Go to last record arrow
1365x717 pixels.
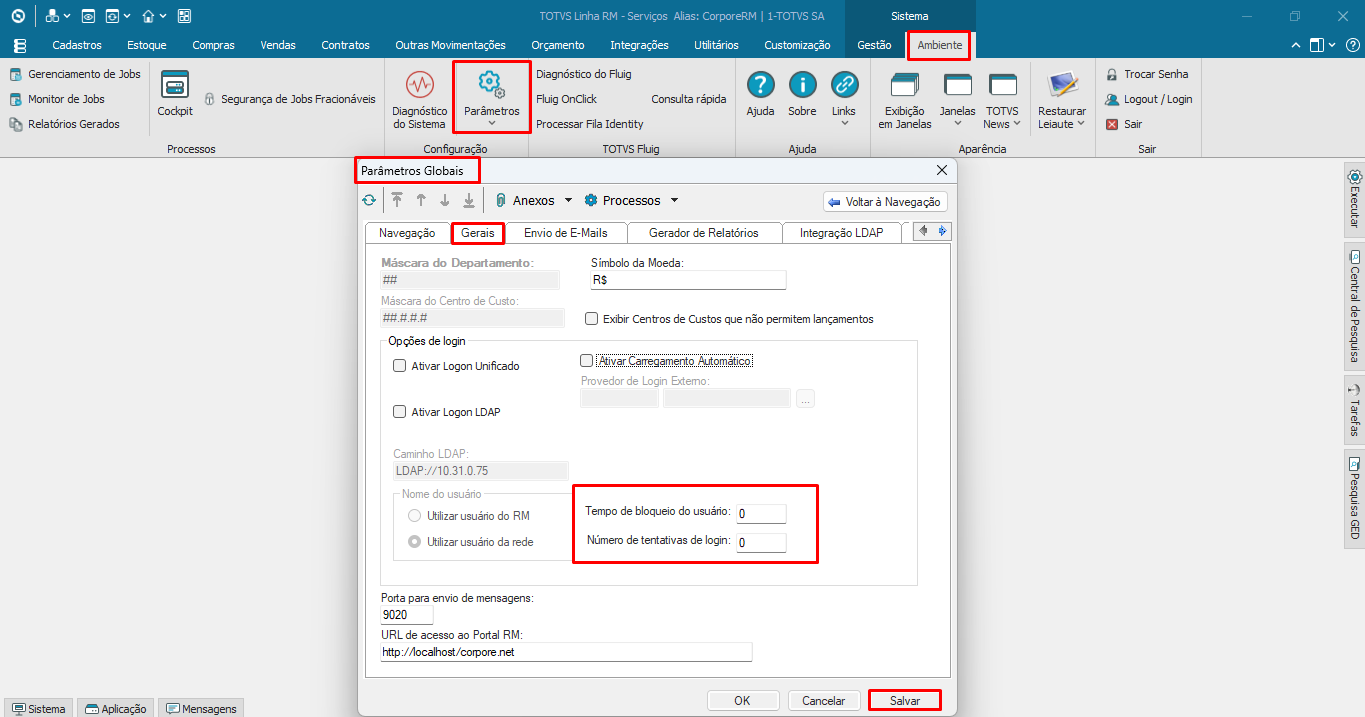[469, 200]
